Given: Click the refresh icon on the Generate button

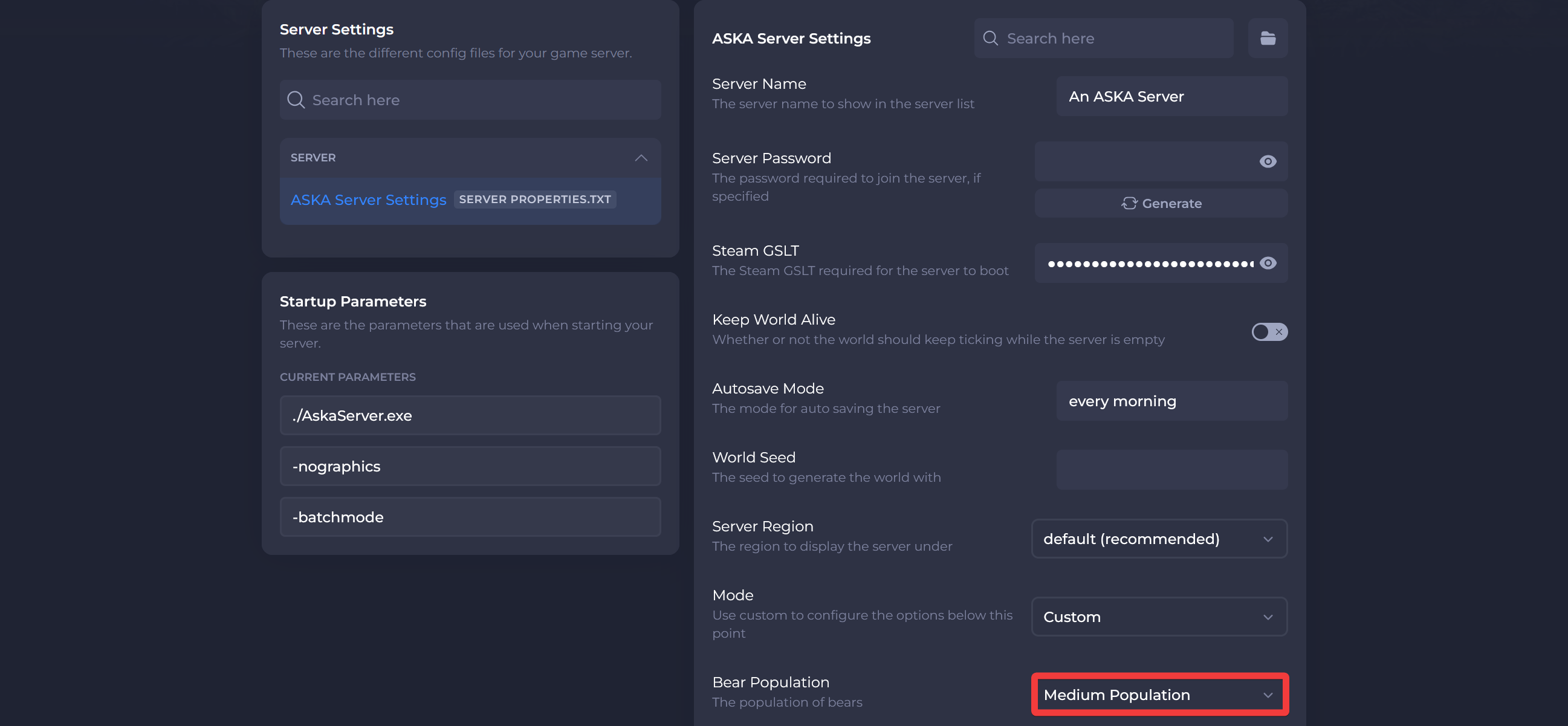Looking at the screenshot, I should point(1129,203).
